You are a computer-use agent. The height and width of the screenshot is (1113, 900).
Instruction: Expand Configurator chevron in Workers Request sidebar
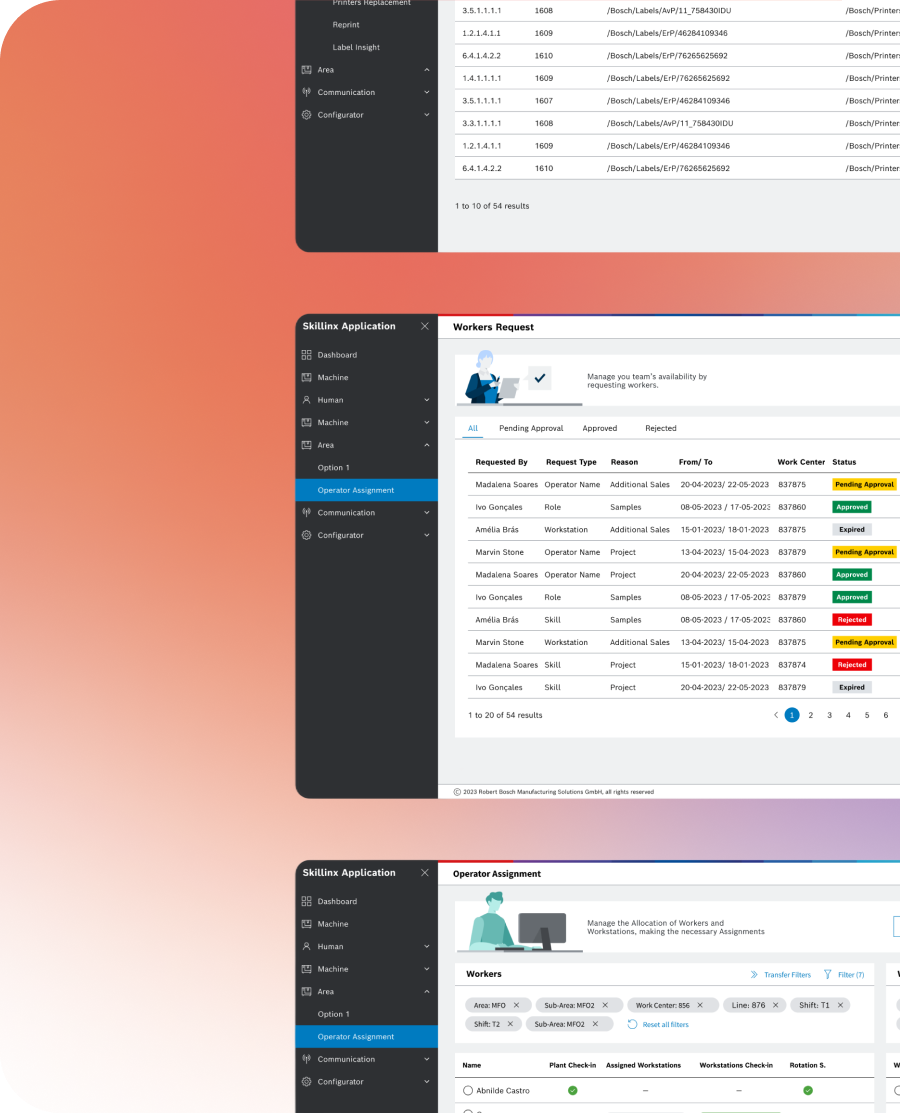click(427, 535)
